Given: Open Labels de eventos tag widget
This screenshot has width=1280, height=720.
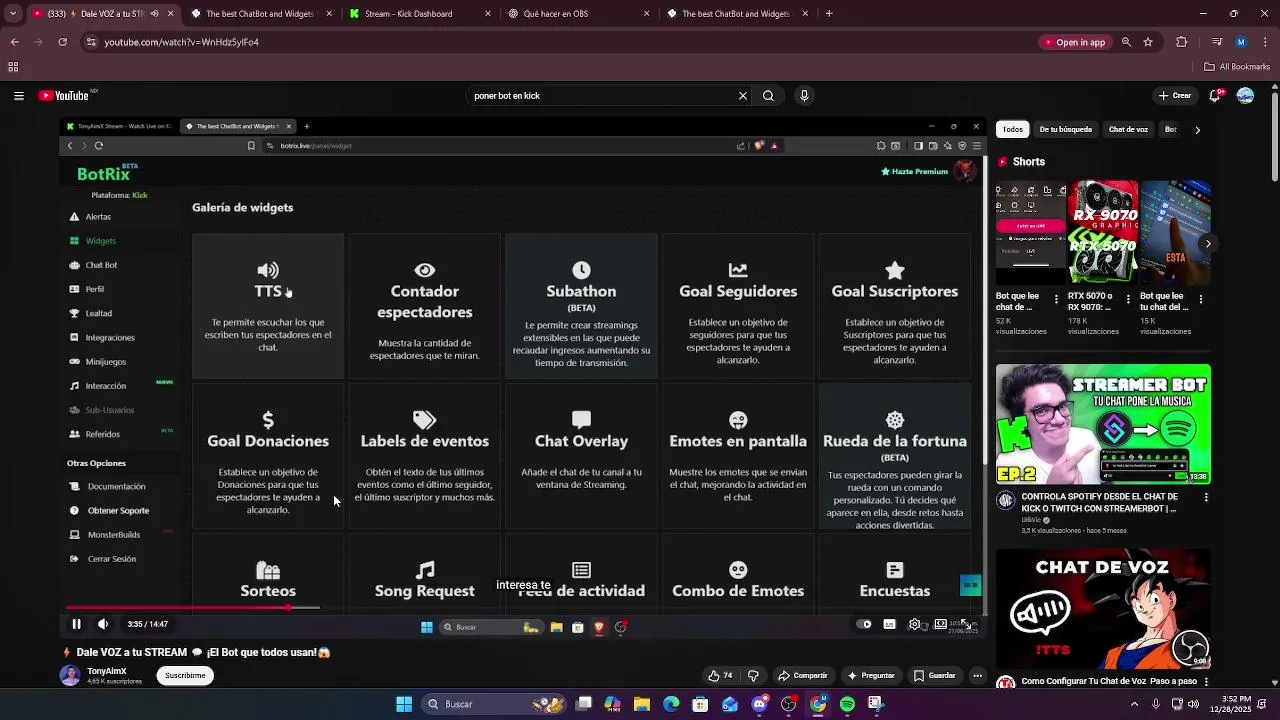Looking at the screenshot, I should coord(425,456).
